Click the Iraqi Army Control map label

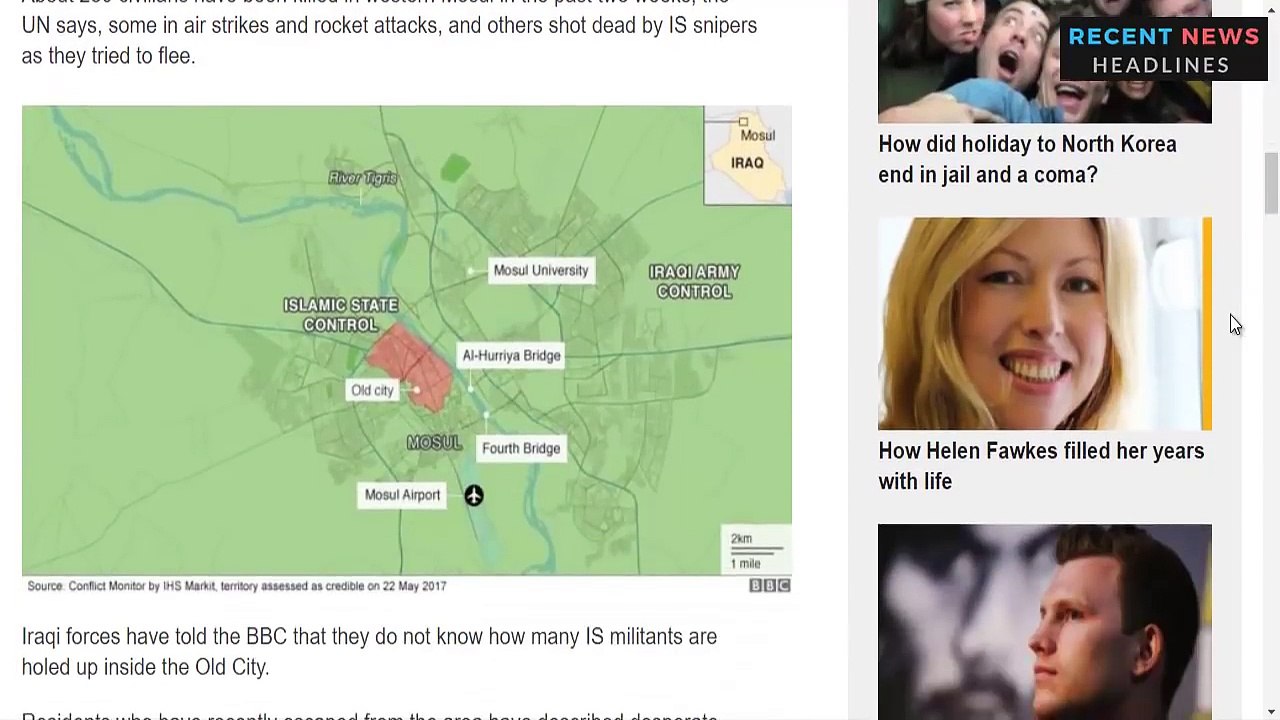pos(694,282)
